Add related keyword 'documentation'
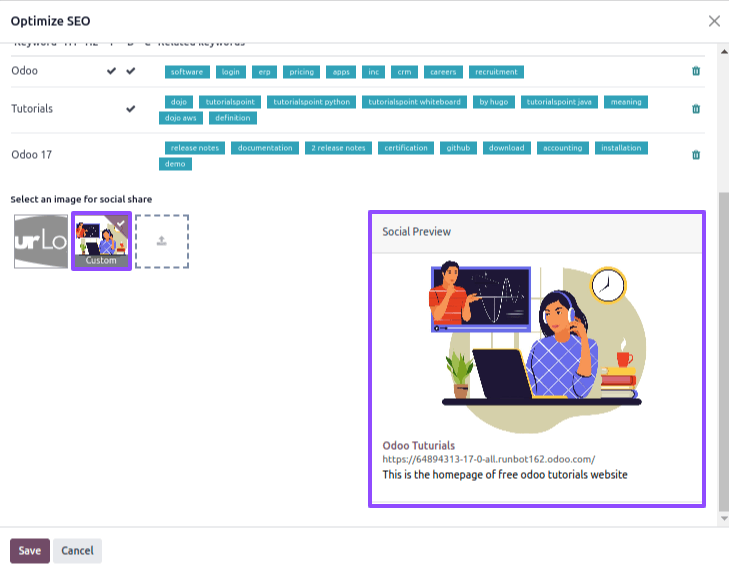729x568 pixels. coord(265,148)
